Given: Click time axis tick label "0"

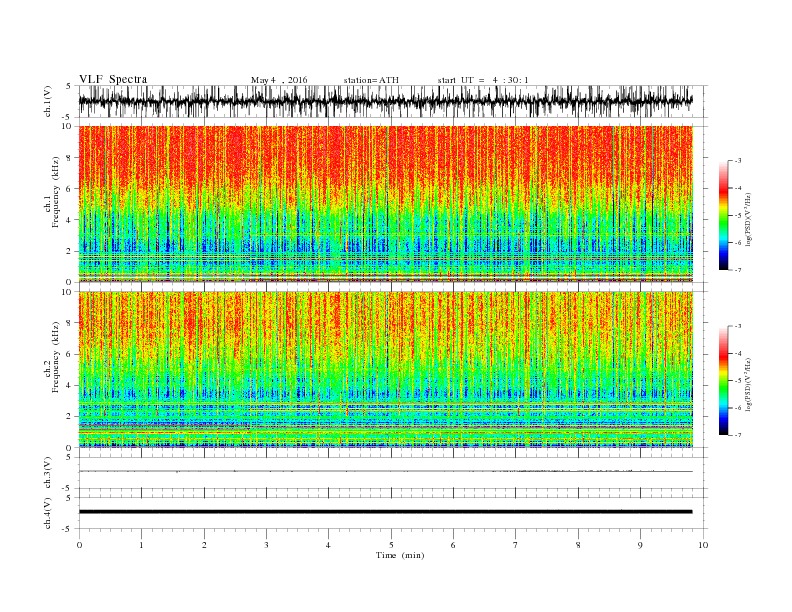Looking at the screenshot, I should (79, 545).
